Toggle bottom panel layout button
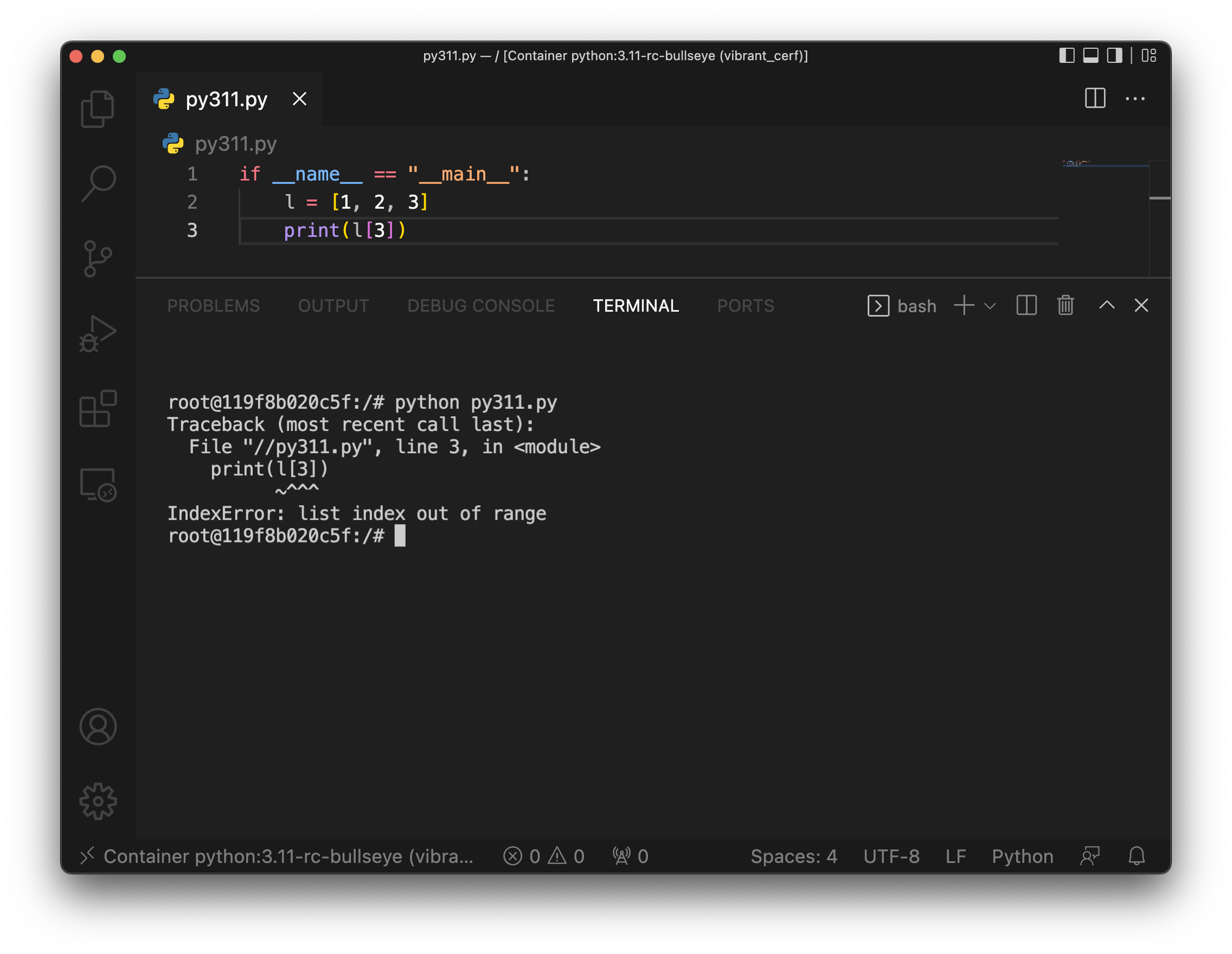Image resolution: width=1232 pixels, height=954 pixels. (x=1090, y=55)
